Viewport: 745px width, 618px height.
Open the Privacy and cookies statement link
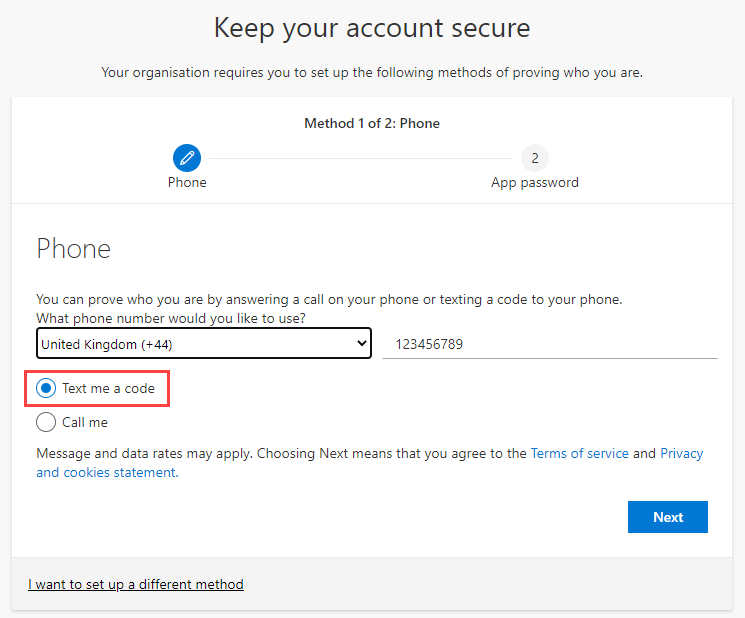(106, 473)
